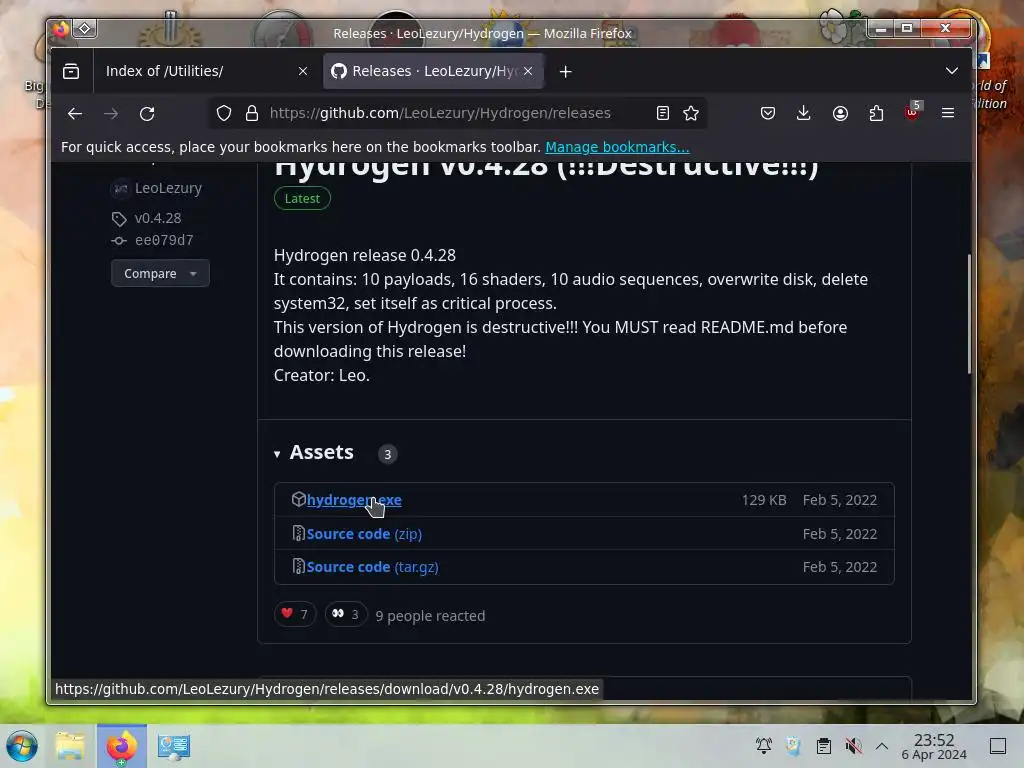
Task: Click the file icon beside Source code (tar.gz)
Action: [298, 567]
